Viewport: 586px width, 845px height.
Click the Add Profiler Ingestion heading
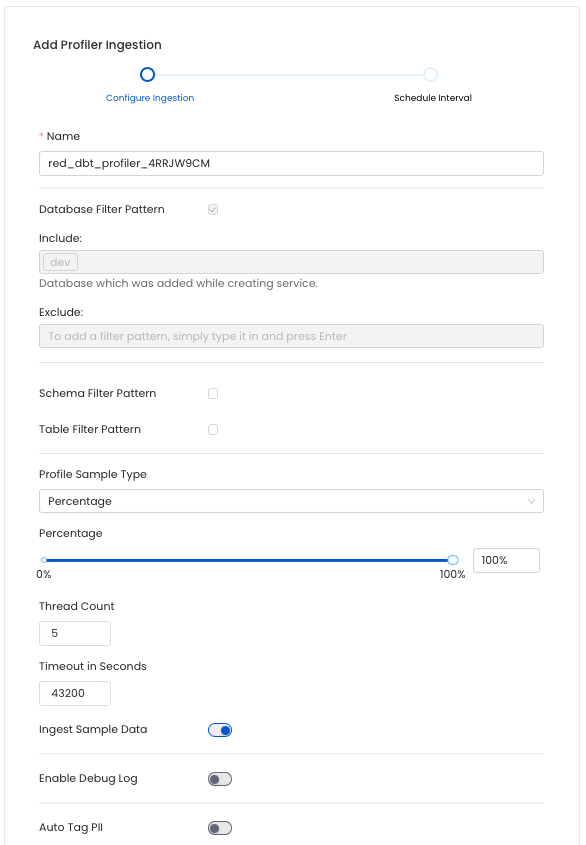pos(97,45)
